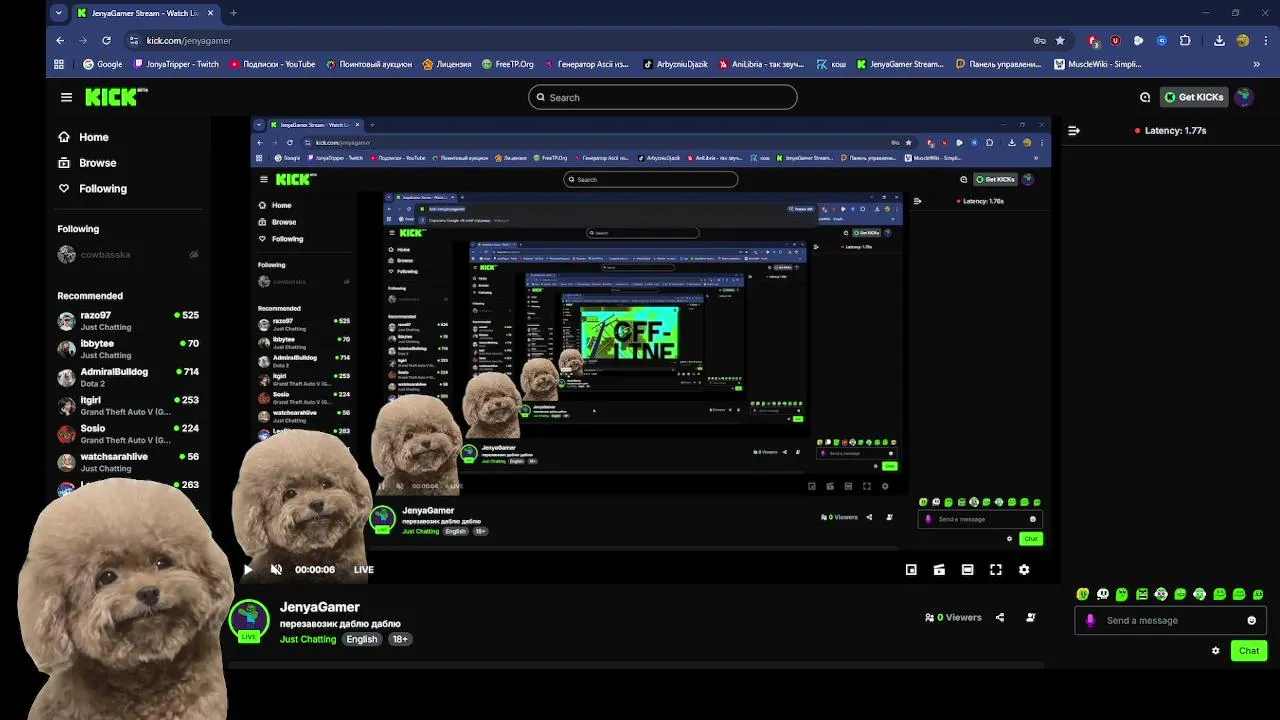
Task: Open Chrome apps grid icon
Action: pos(59,64)
